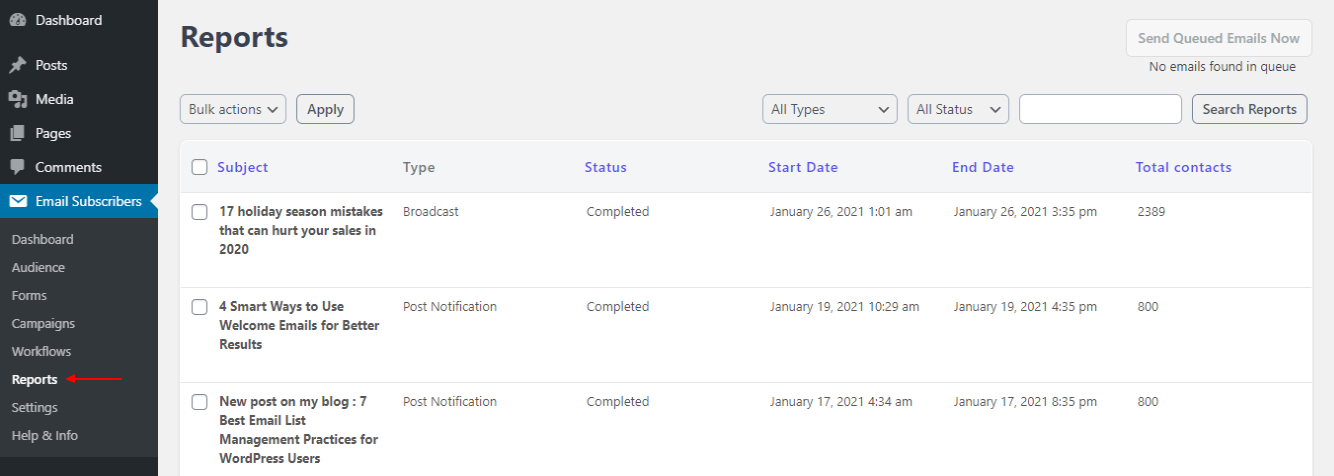Image resolution: width=1334 pixels, height=476 pixels.
Task: Click the Posts pushpin icon
Action: (x=18, y=65)
